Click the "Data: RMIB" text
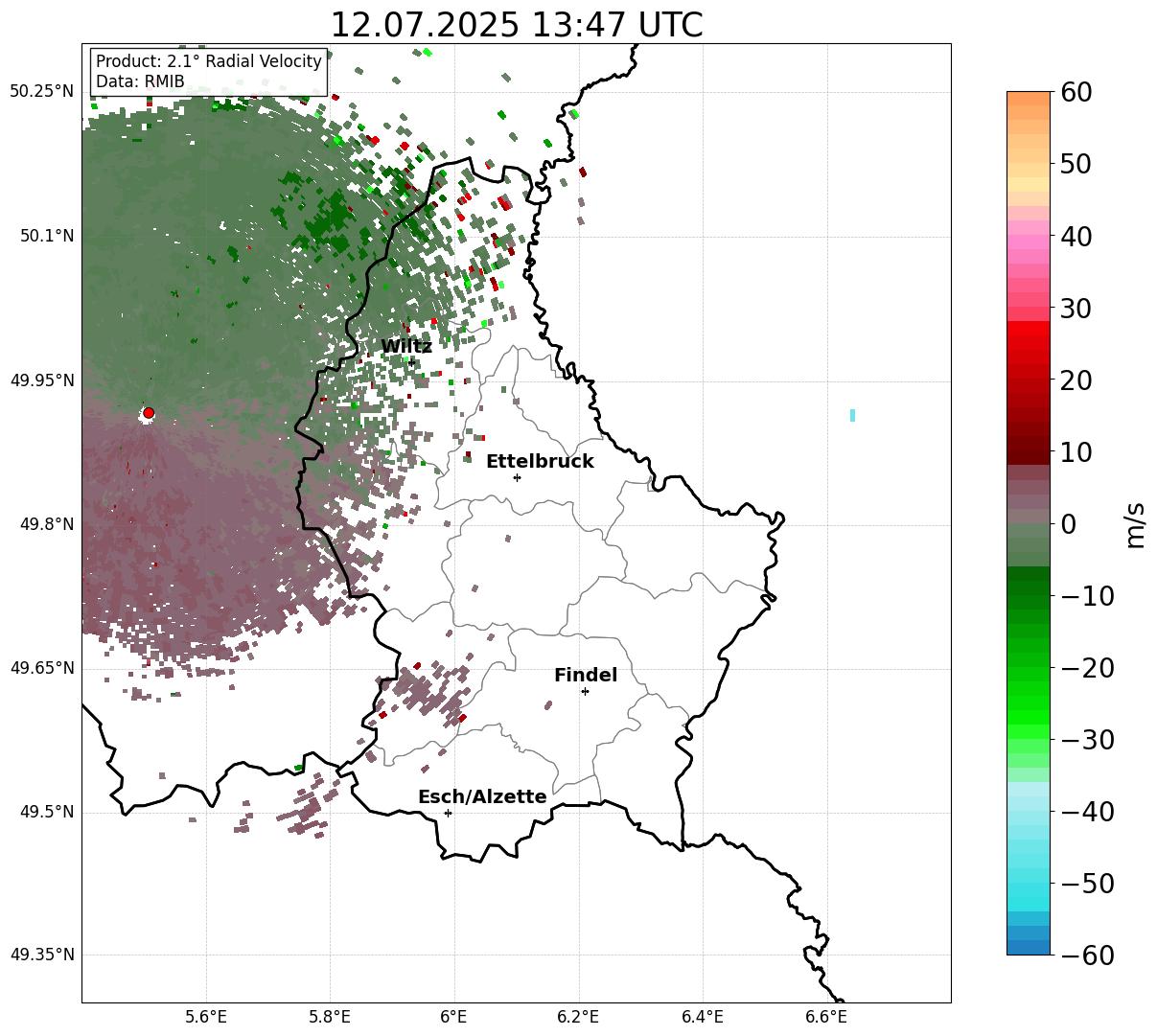This screenshot has height=1036, width=1157. (140, 82)
